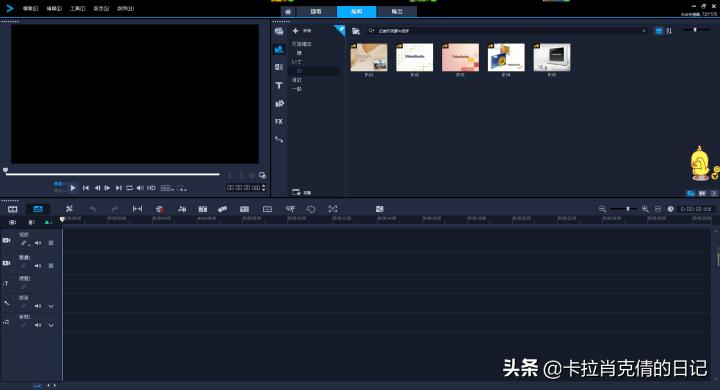The height and width of the screenshot is (390, 720).
Task: Open the File menu
Action: point(30,8)
